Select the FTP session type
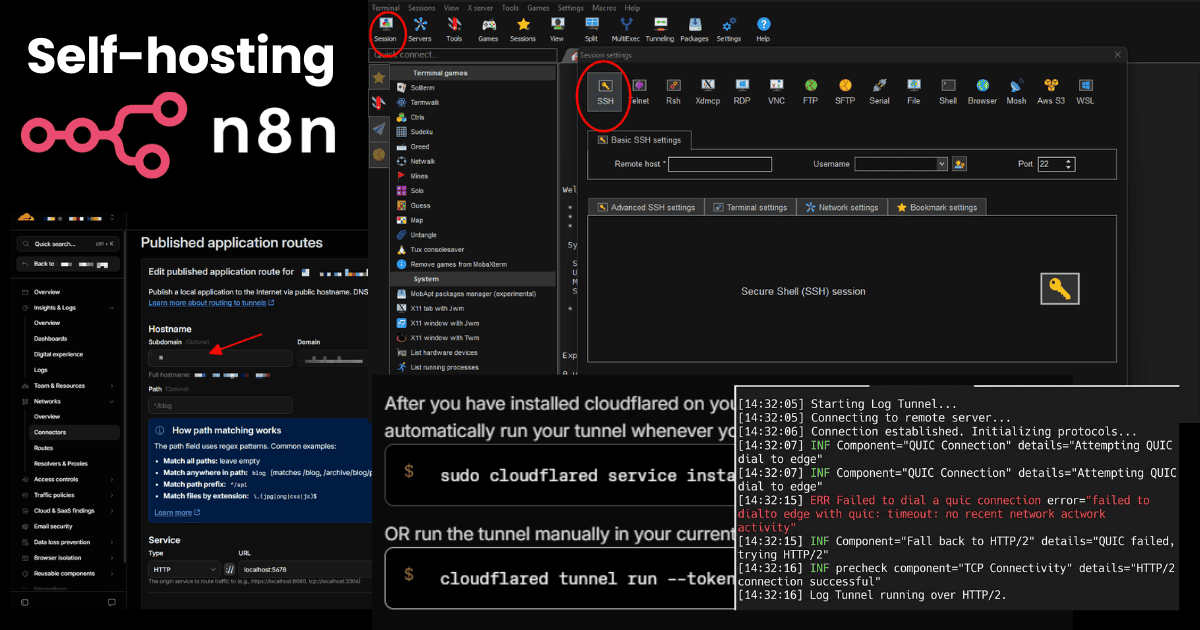This screenshot has width=1200, height=630. click(x=811, y=91)
